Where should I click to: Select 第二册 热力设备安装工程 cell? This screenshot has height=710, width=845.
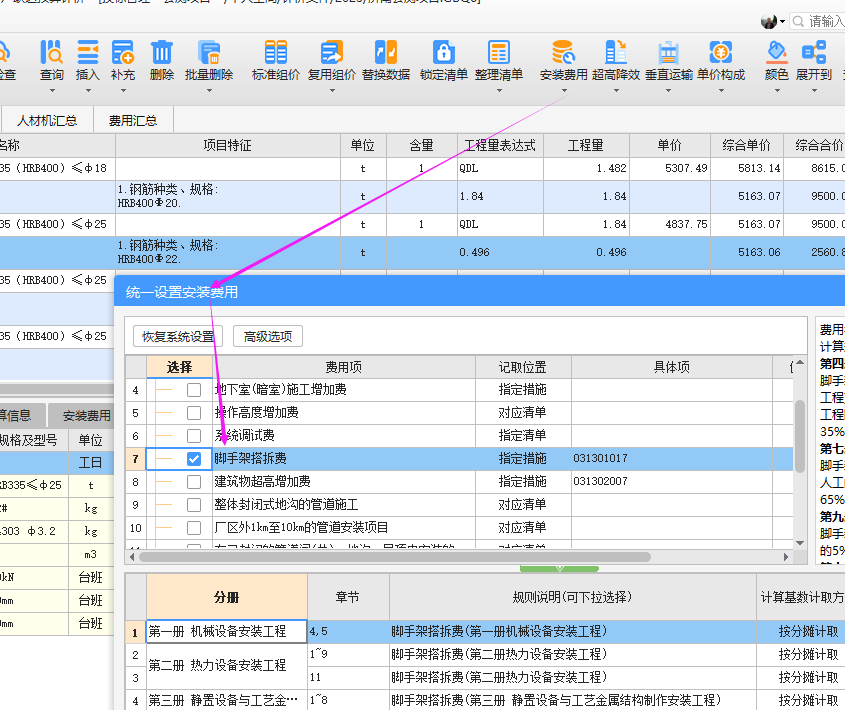(x=226, y=665)
